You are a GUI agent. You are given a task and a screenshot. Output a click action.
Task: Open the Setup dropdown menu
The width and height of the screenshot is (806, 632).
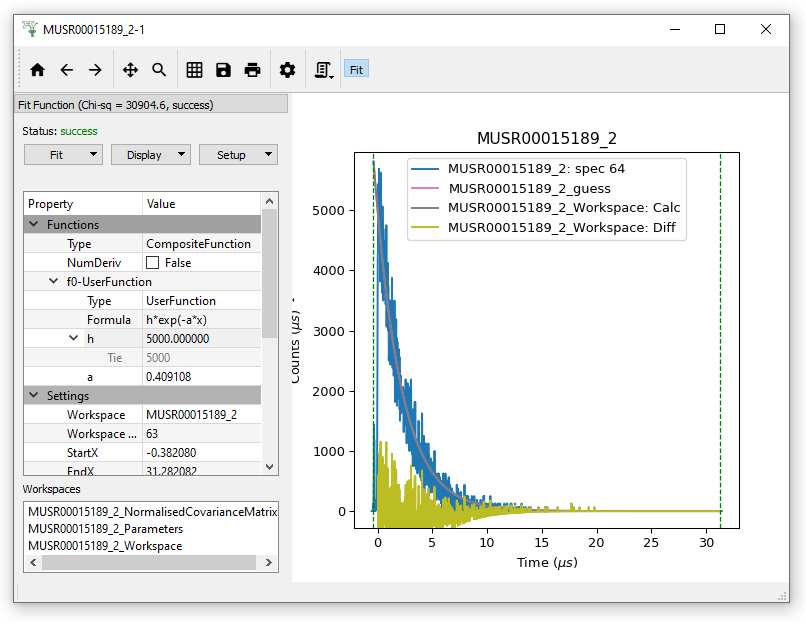coord(238,155)
